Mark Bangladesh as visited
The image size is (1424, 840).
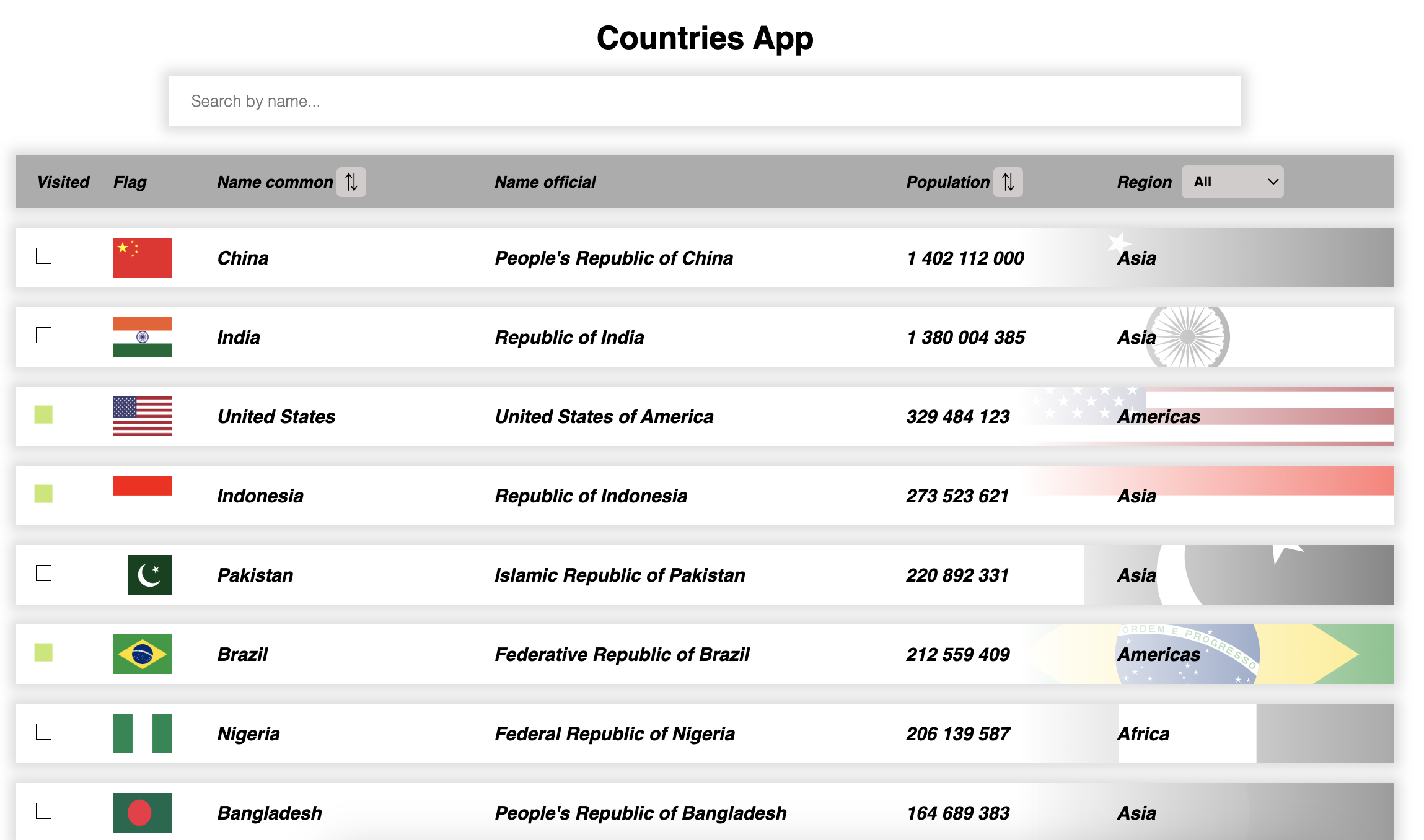[x=42, y=812]
